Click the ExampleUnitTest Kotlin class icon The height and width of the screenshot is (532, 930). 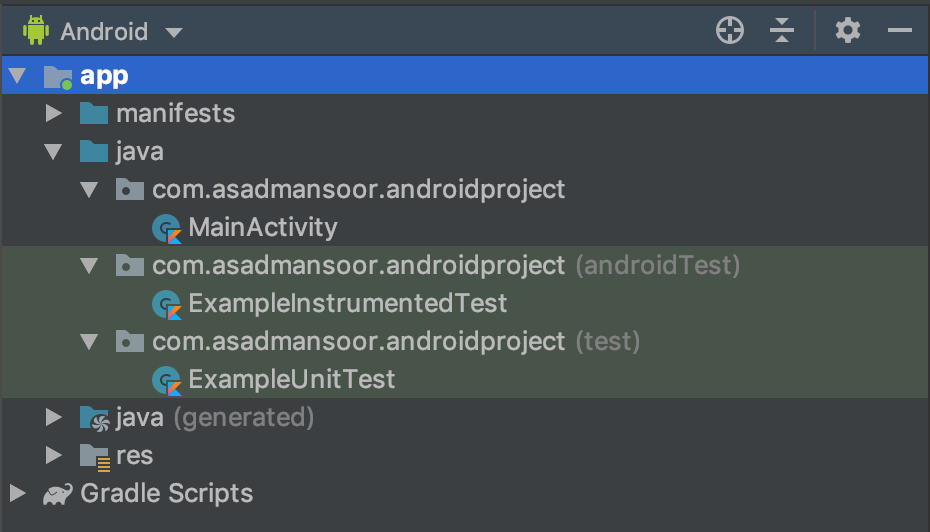click(165, 380)
